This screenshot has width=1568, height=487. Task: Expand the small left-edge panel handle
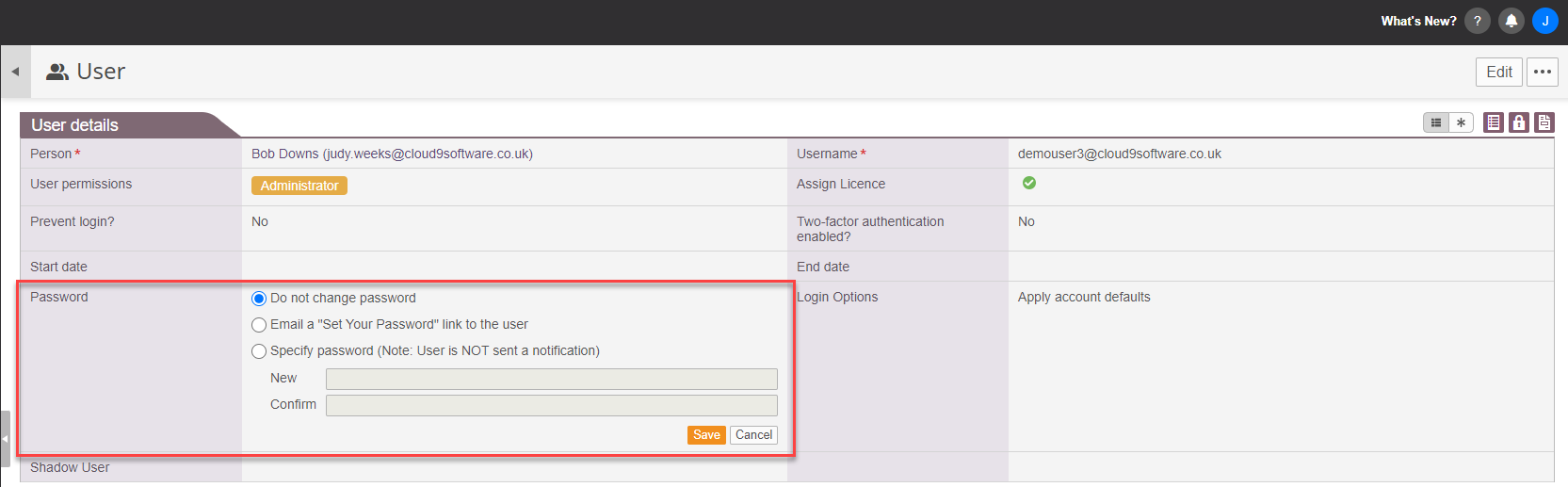coord(5,438)
